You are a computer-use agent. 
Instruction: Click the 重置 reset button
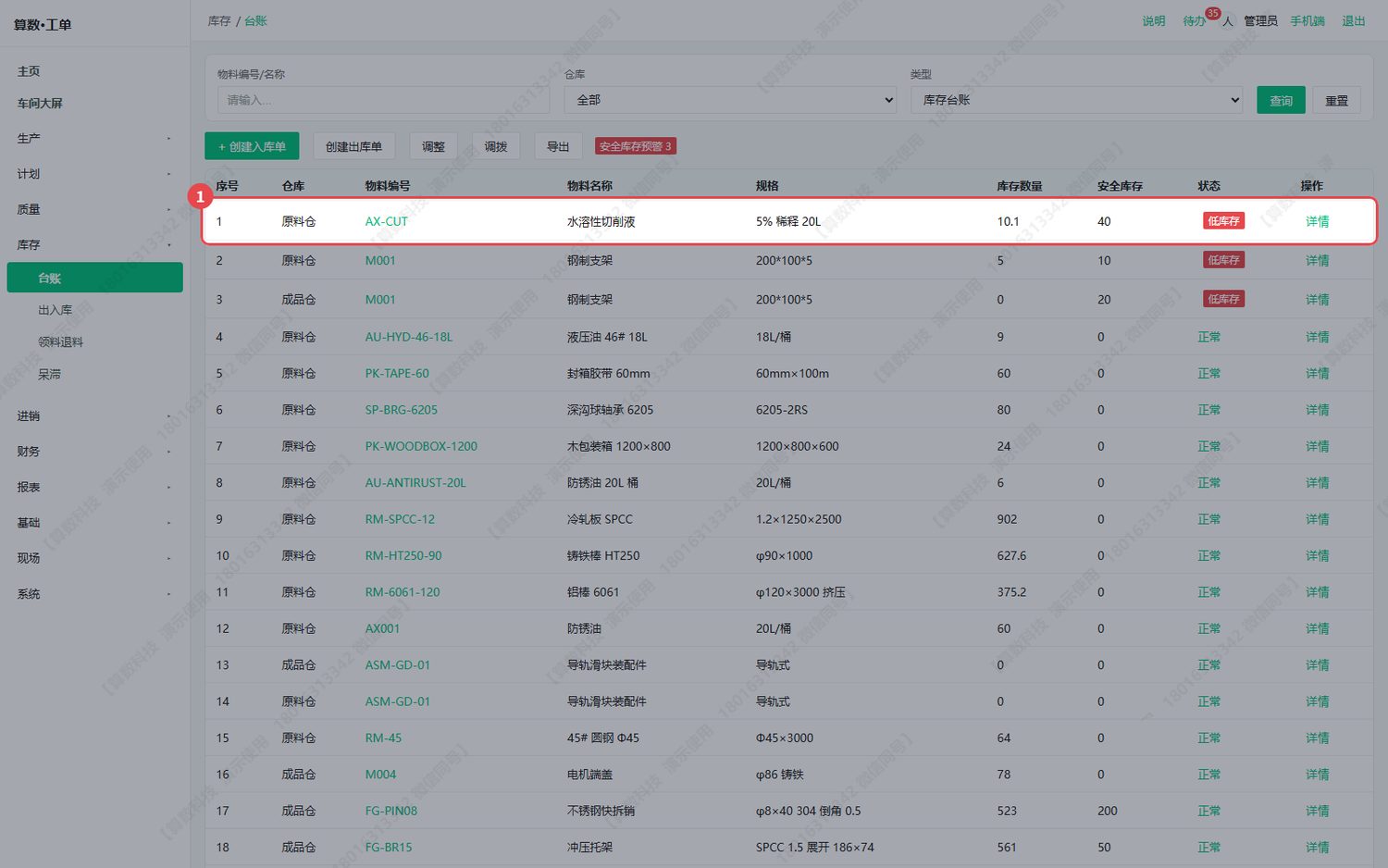pos(1336,100)
